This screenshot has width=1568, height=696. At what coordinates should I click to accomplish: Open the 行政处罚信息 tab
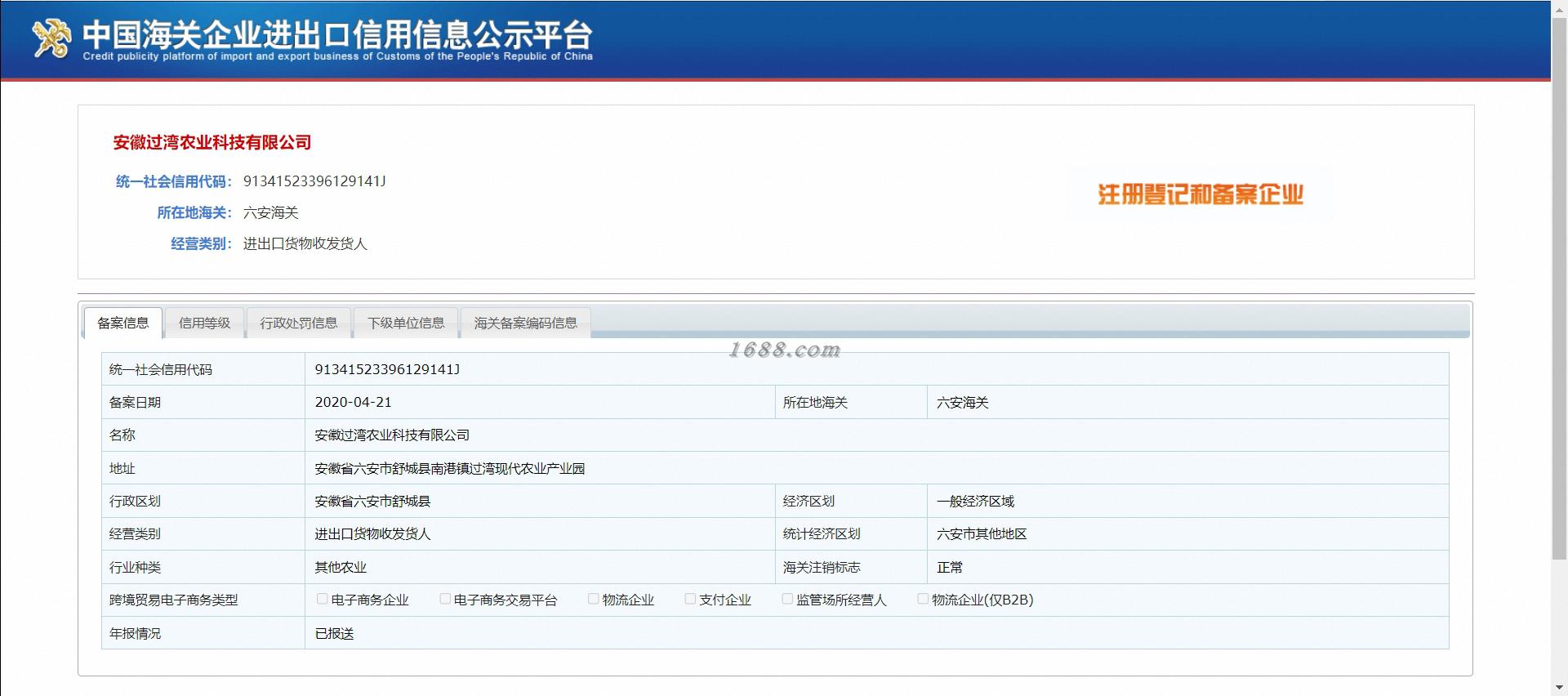tap(299, 323)
